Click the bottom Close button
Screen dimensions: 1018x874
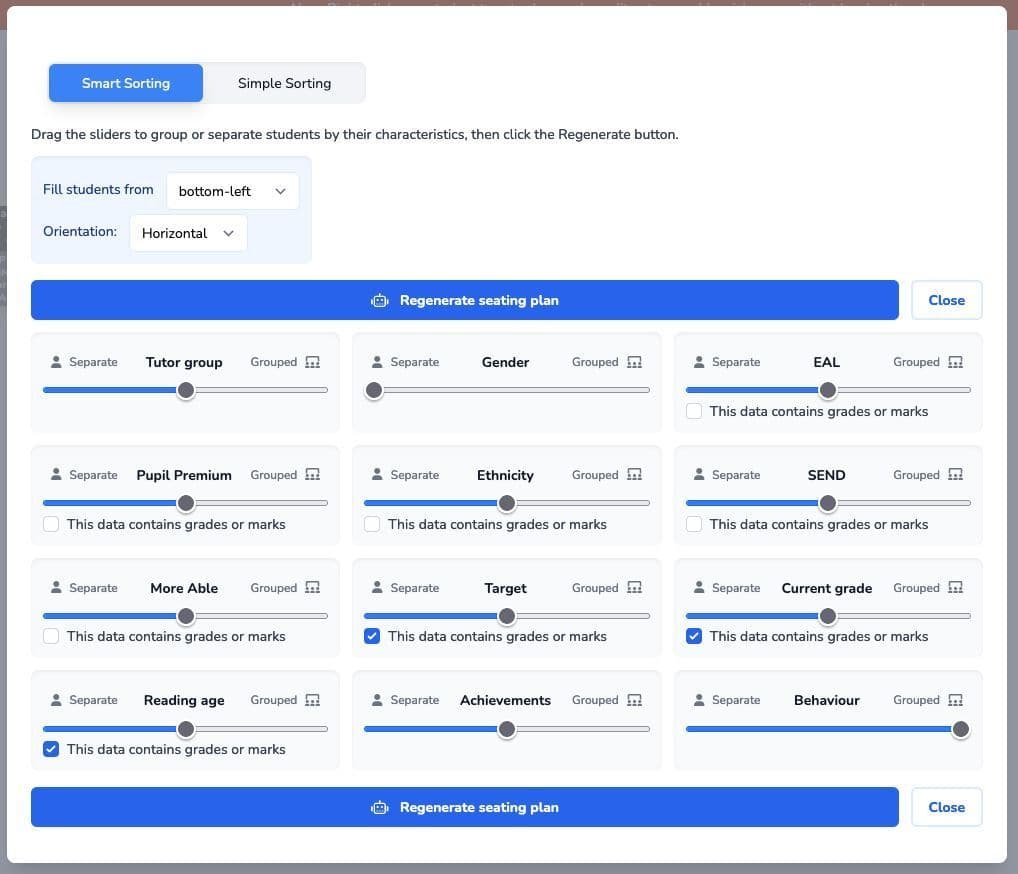(946, 807)
